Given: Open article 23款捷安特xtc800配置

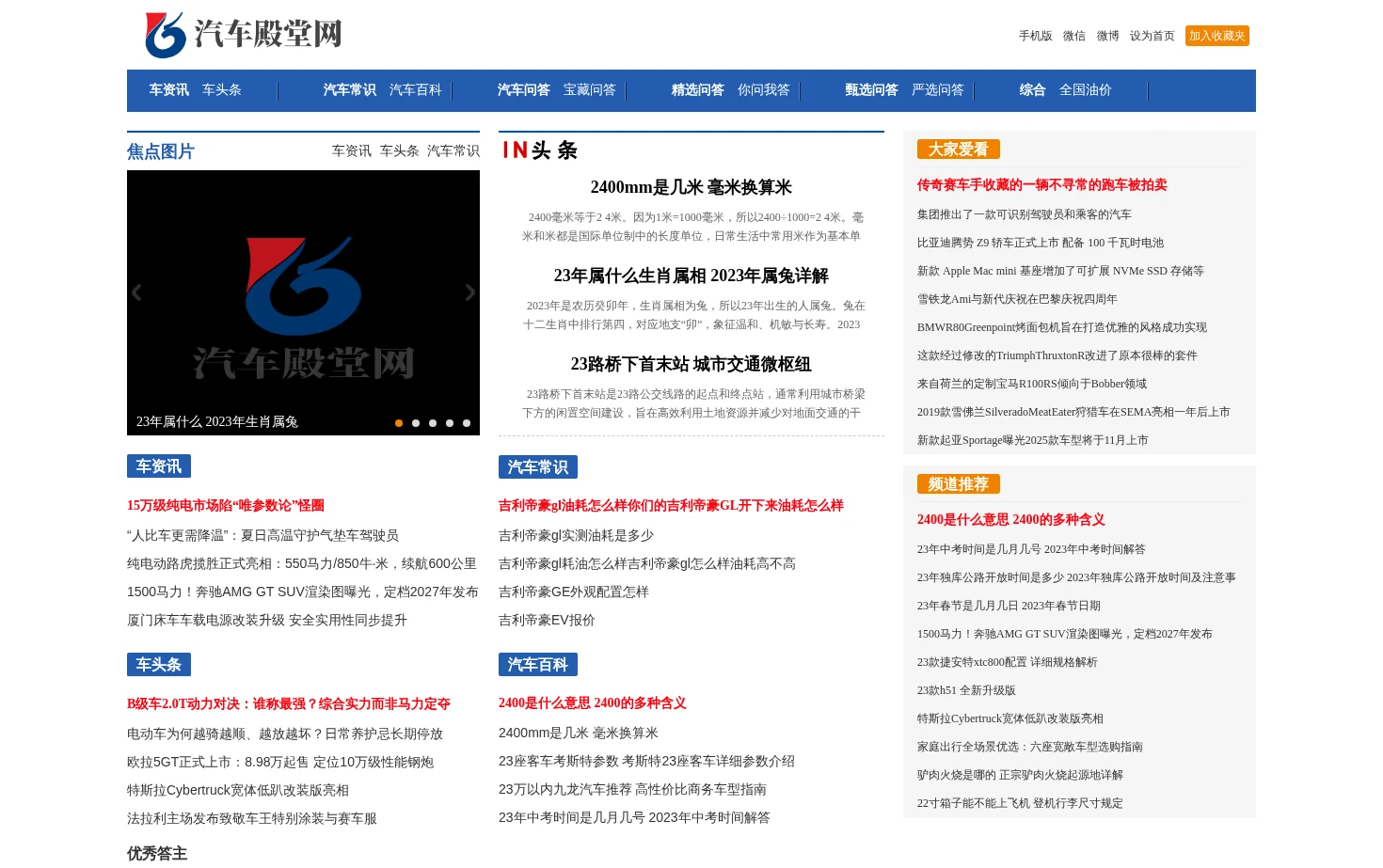Looking at the screenshot, I should (x=1008, y=662).
